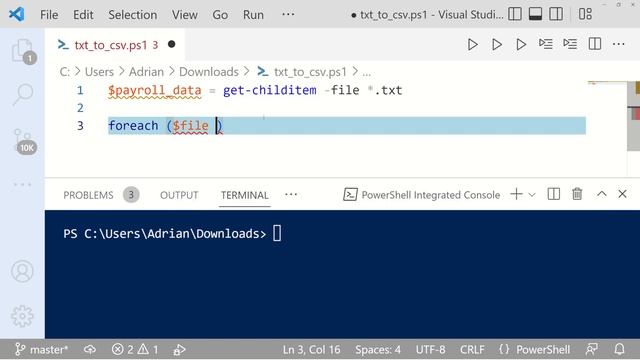Close unsaved tab via the dot indicator

[x=172, y=44]
